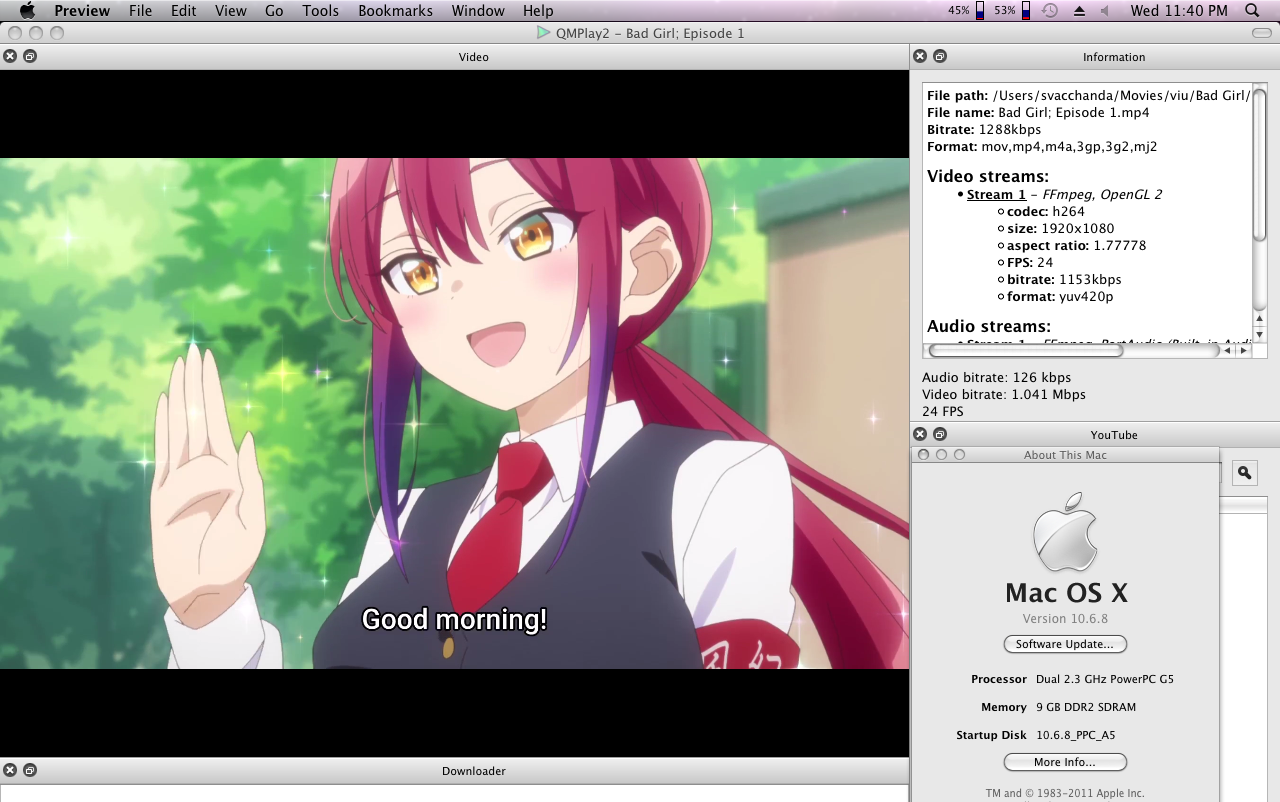Click the QMPlay2 play icon in title bar

(543, 33)
